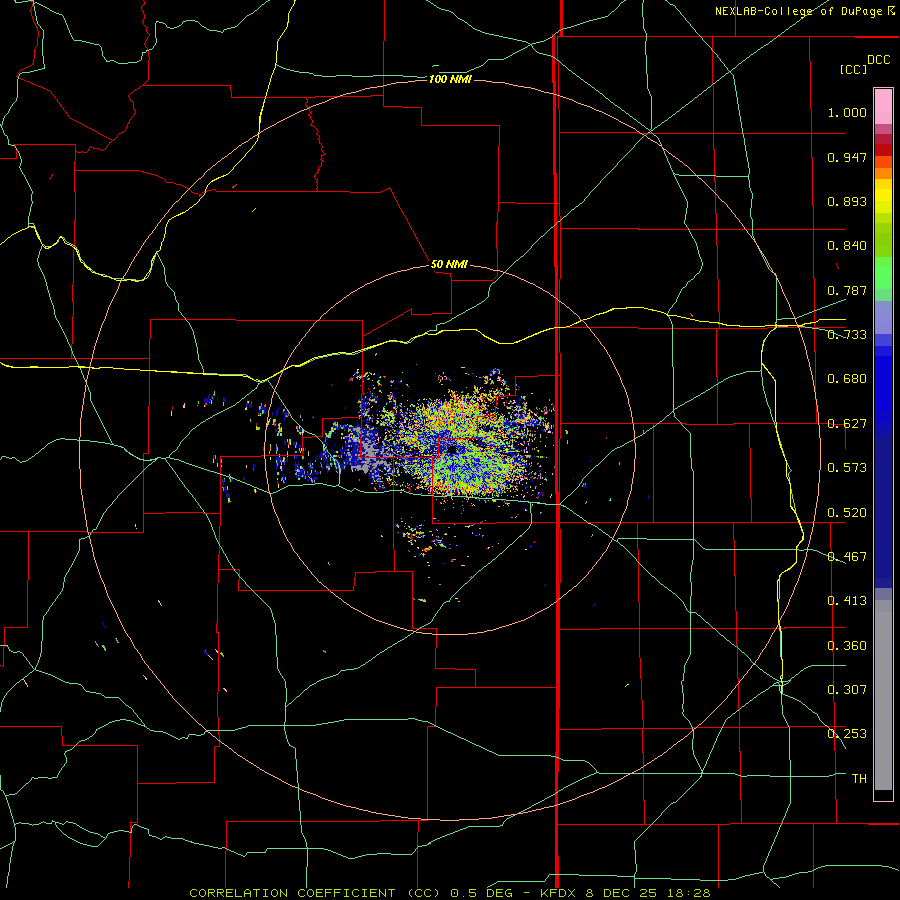Click the black radar site dot in the echoes
The height and width of the screenshot is (900, 900).
452,449
